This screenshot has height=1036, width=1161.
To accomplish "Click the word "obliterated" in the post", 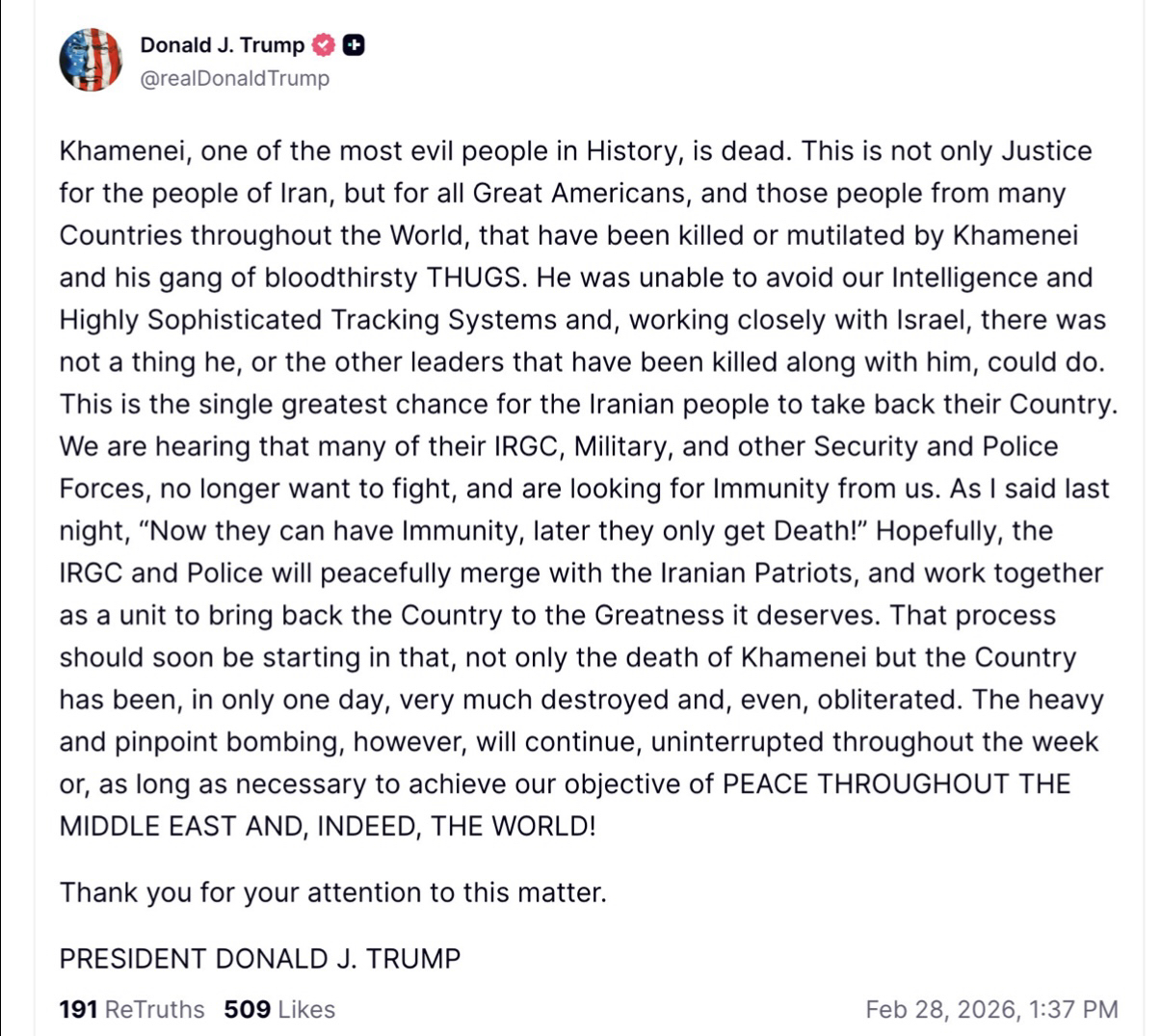I will coord(886,700).
